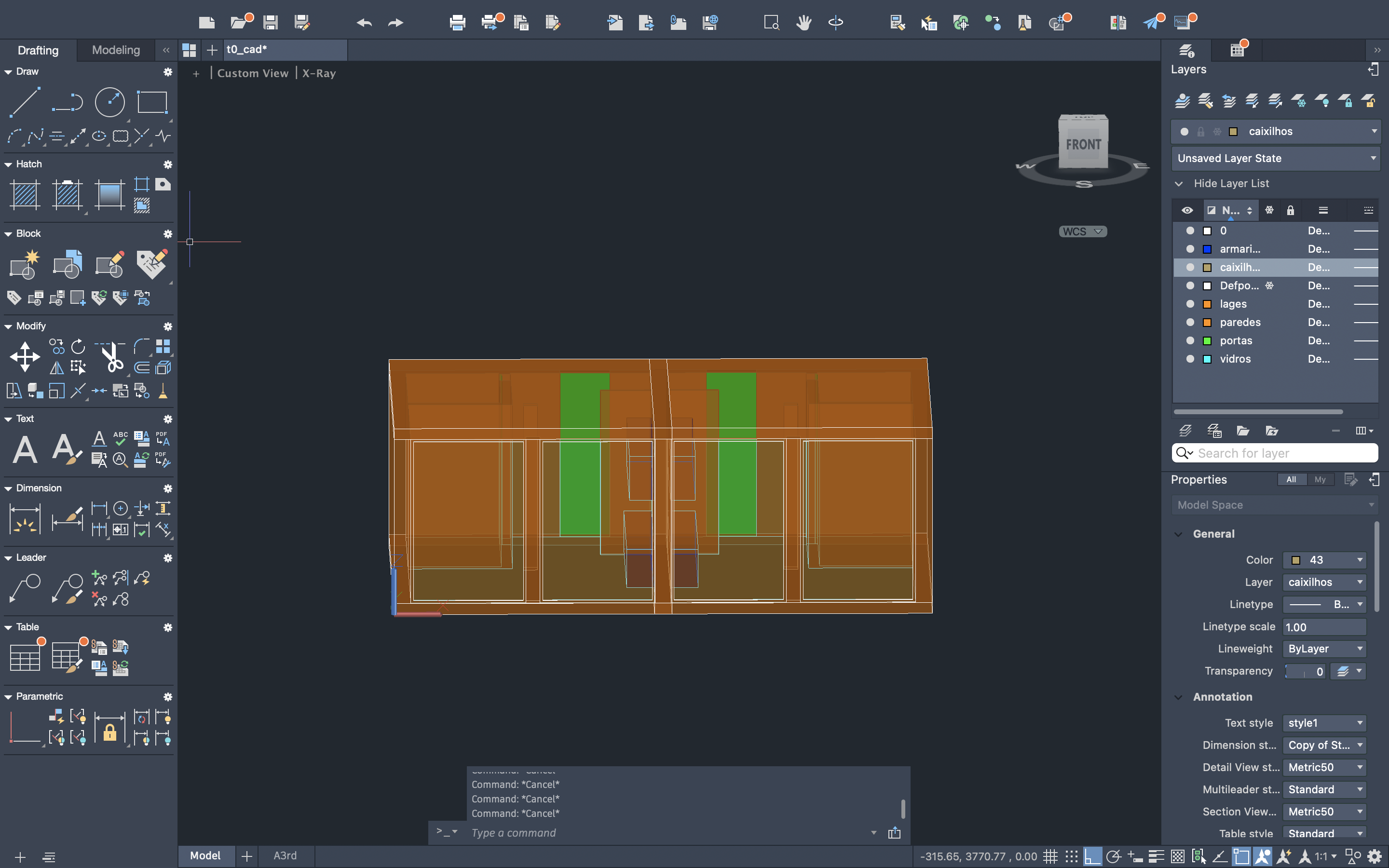Select the Circle draw tool
Screen dimensions: 1389x868
pos(109,103)
